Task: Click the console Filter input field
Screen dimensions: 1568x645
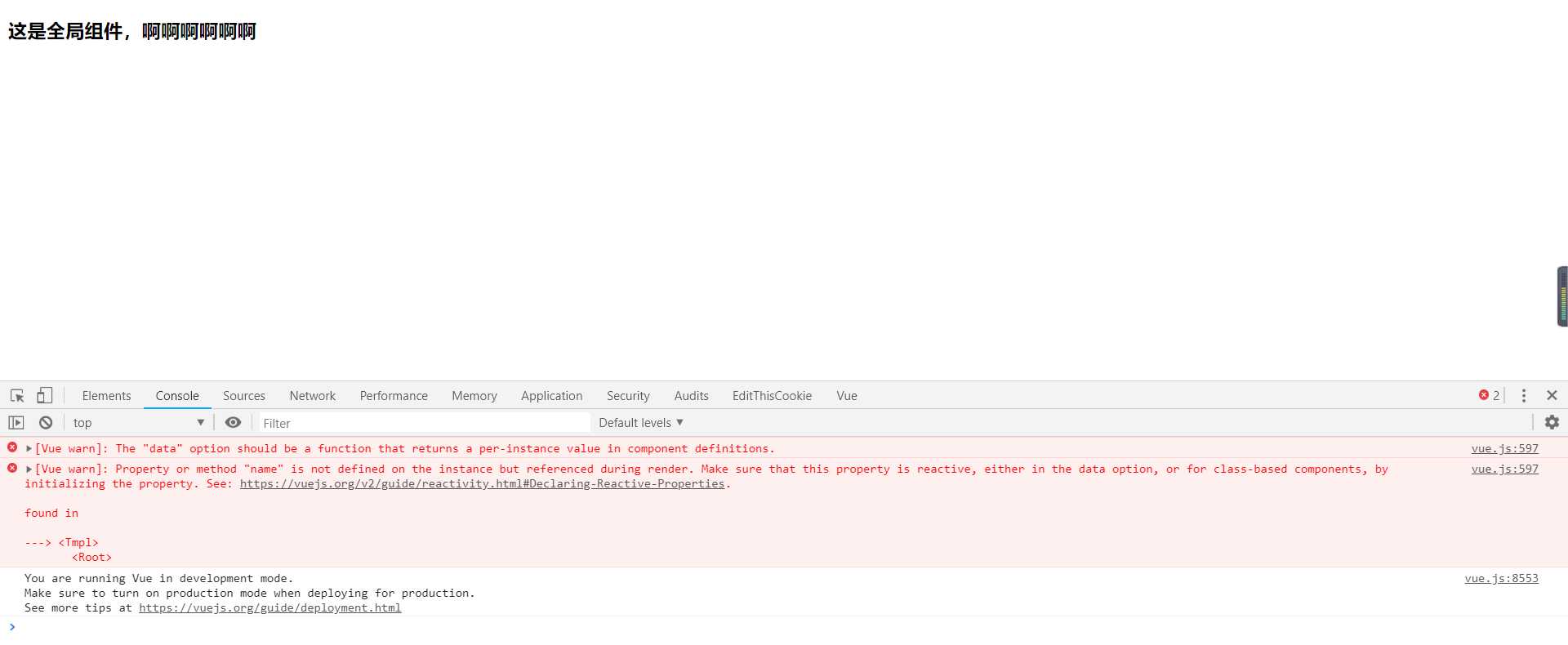Action: [x=425, y=423]
